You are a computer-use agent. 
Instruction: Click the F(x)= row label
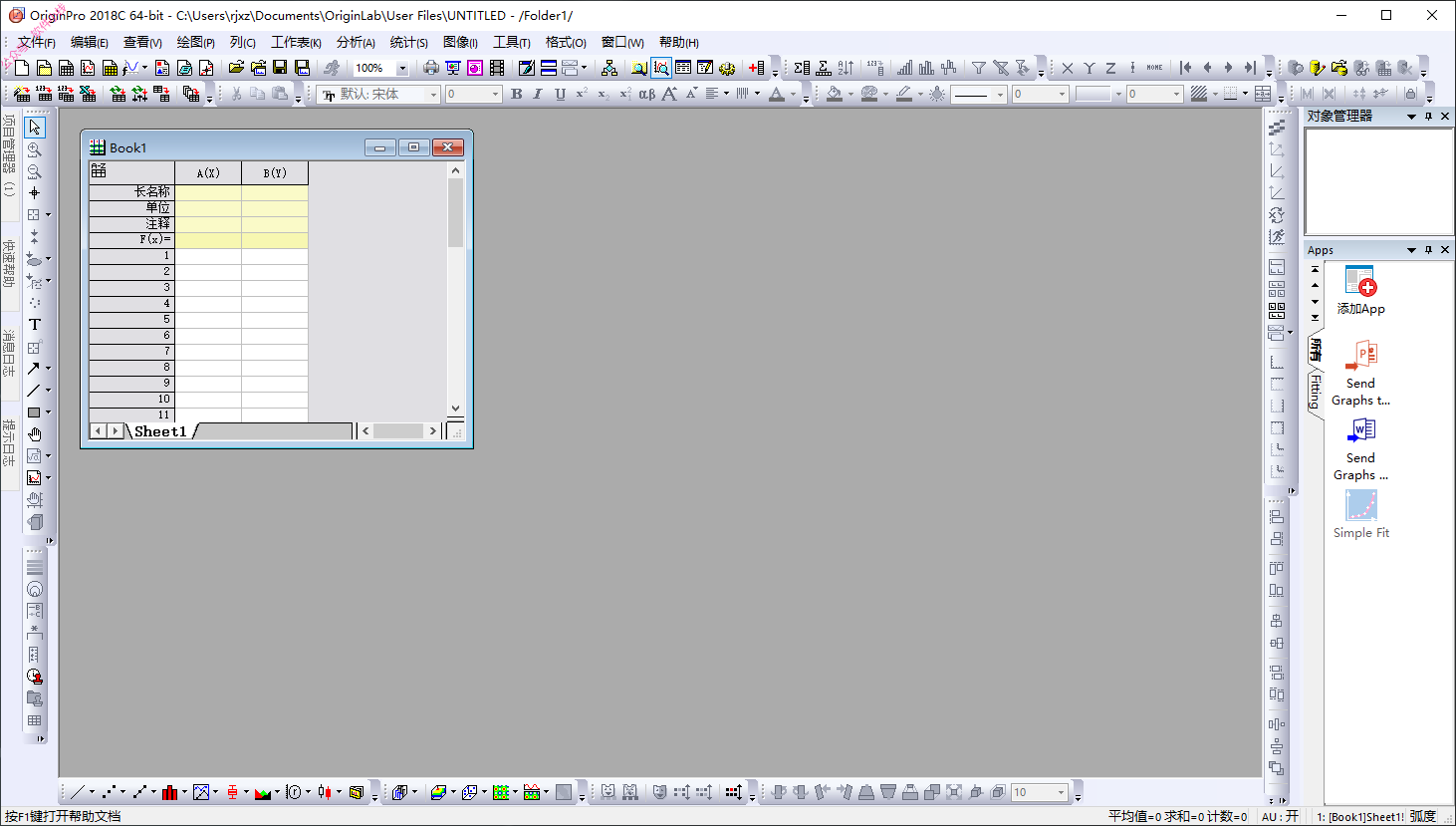[131, 239]
